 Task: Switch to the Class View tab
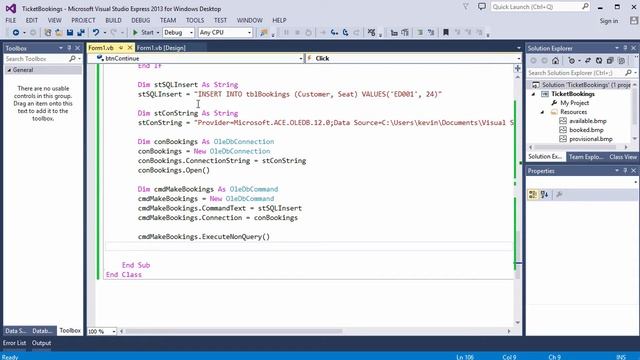[x=622, y=157]
